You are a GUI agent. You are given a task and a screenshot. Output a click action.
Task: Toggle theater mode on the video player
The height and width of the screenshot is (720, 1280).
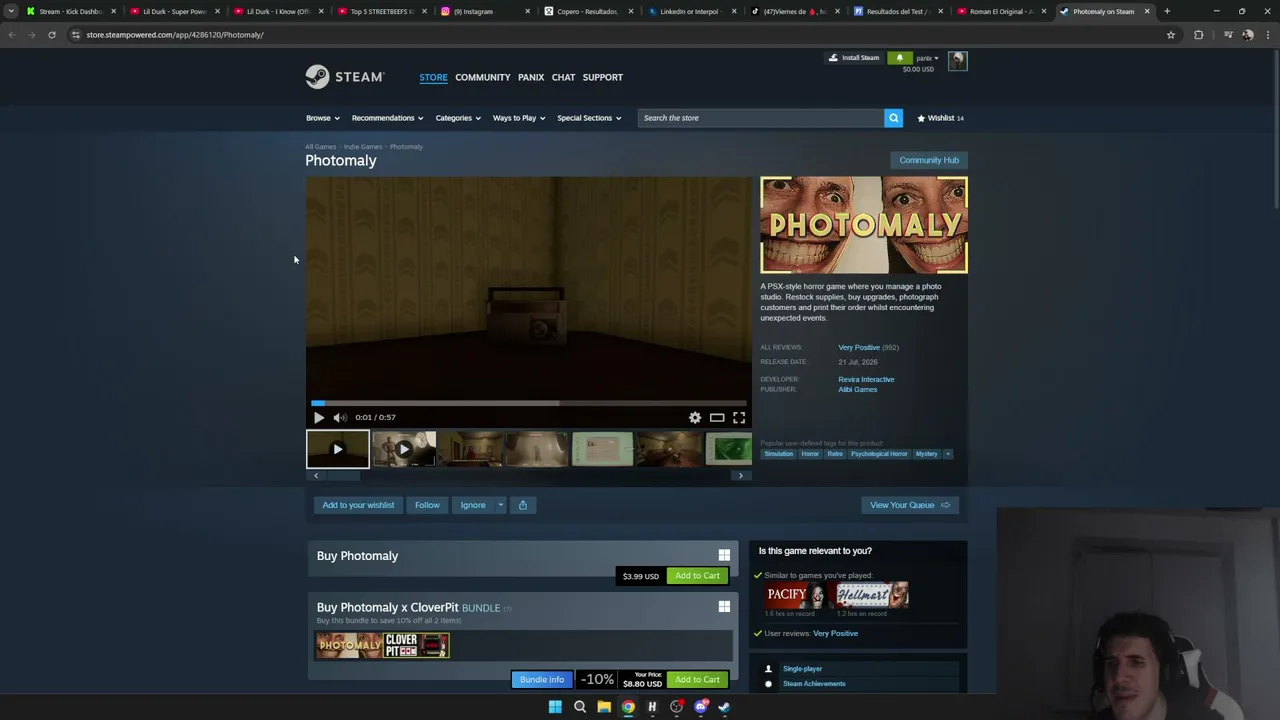pos(717,418)
